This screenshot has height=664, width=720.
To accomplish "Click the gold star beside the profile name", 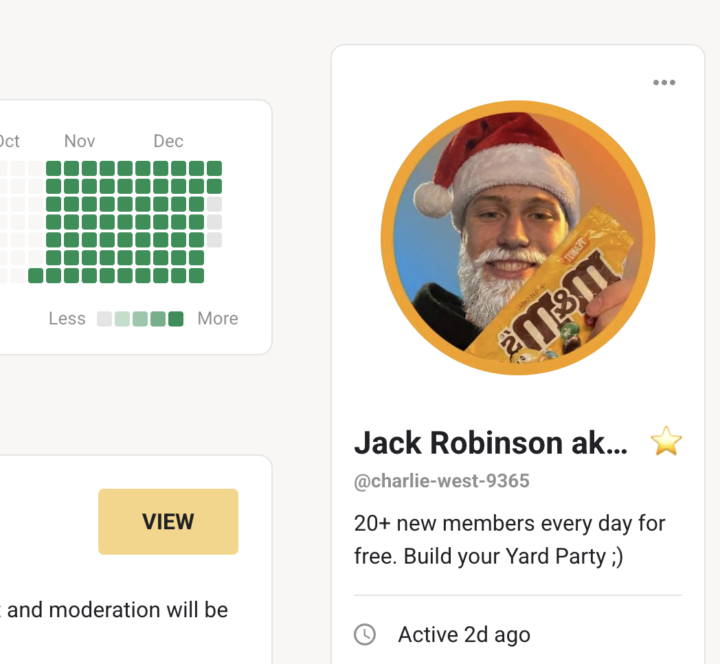I will coord(666,441).
